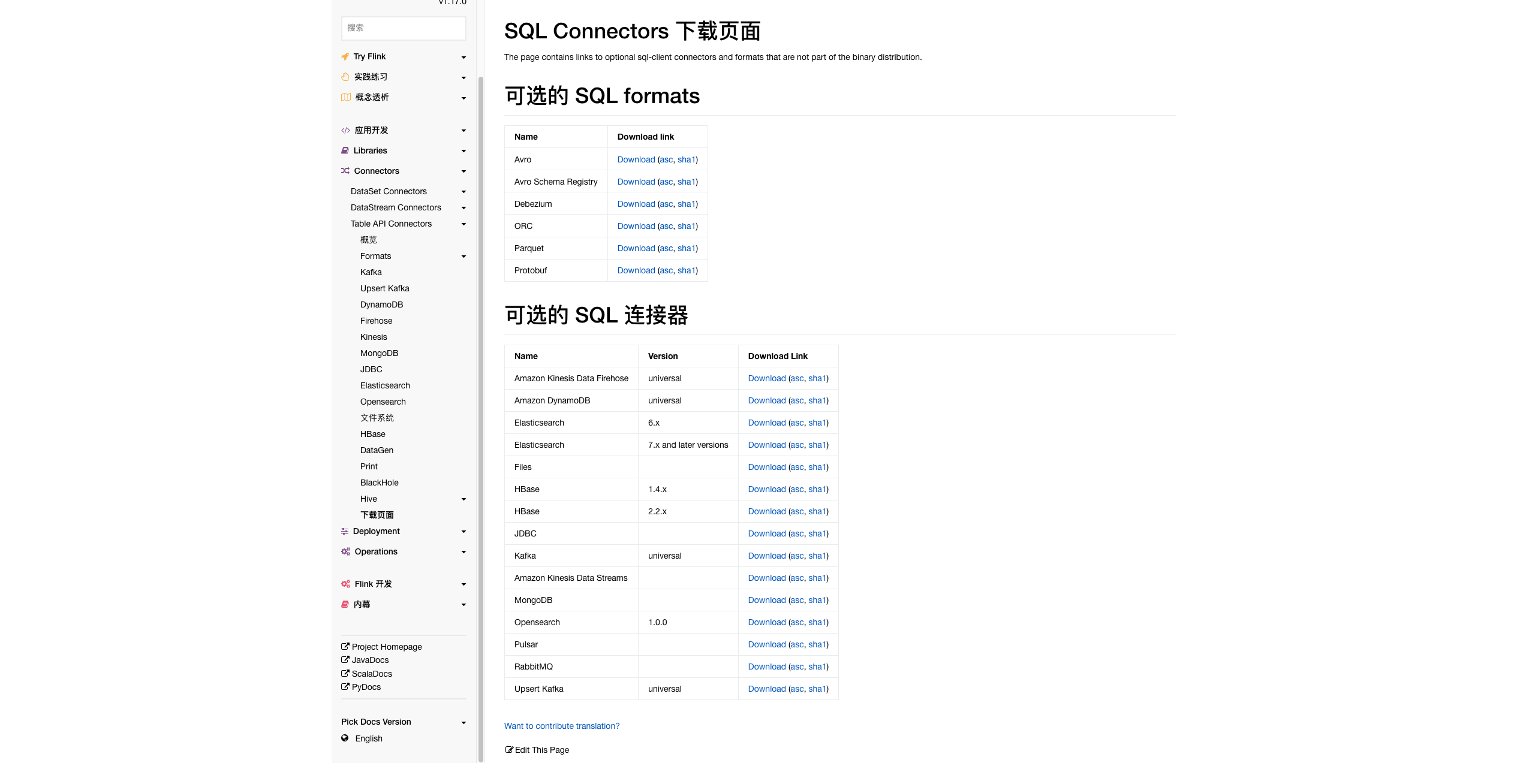Open the Upsert Kafka sidebar entry

point(384,288)
